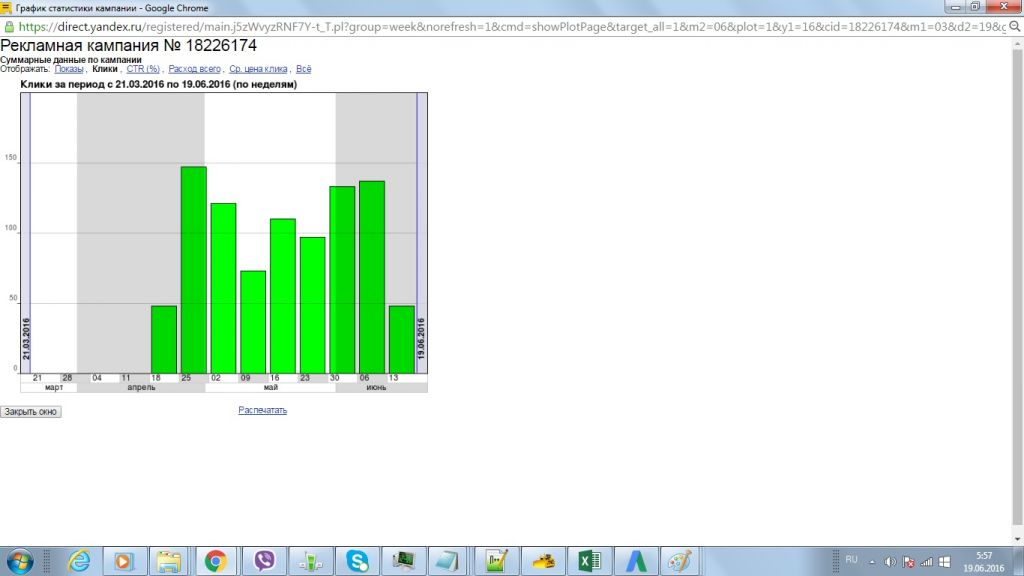Screen dimensions: 1024x576
Task: Launch Internet Explorer from the taskbar
Action: [79, 561]
